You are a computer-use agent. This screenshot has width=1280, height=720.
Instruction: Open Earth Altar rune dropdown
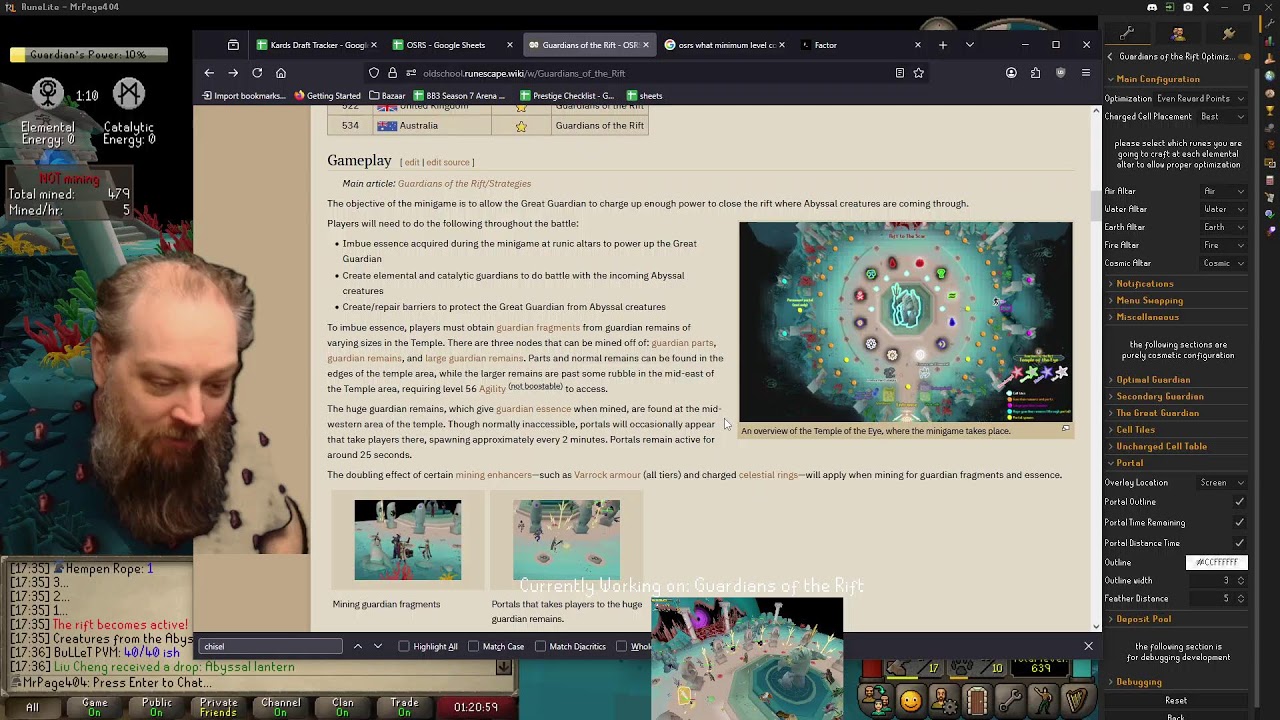1224,227
